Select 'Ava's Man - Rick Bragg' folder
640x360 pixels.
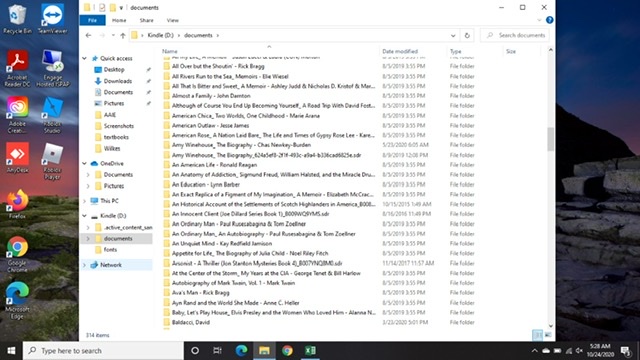click(x=200, y=293)
